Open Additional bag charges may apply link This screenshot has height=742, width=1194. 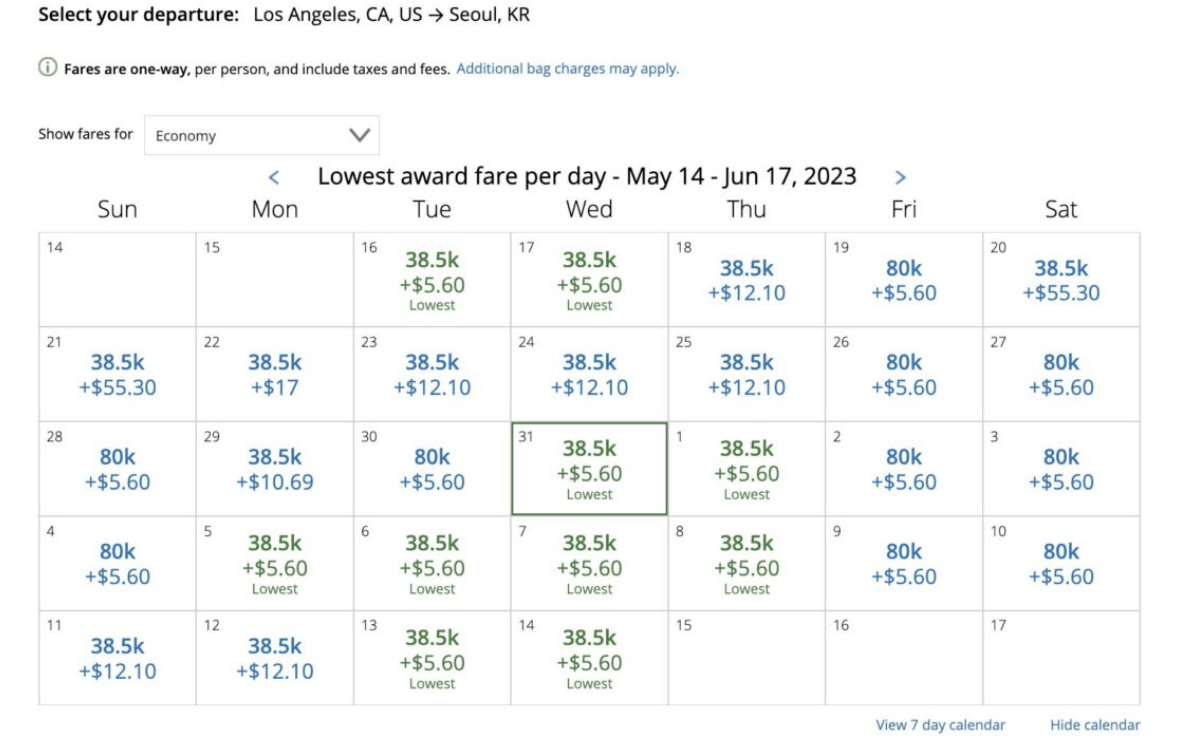[567, 69]
